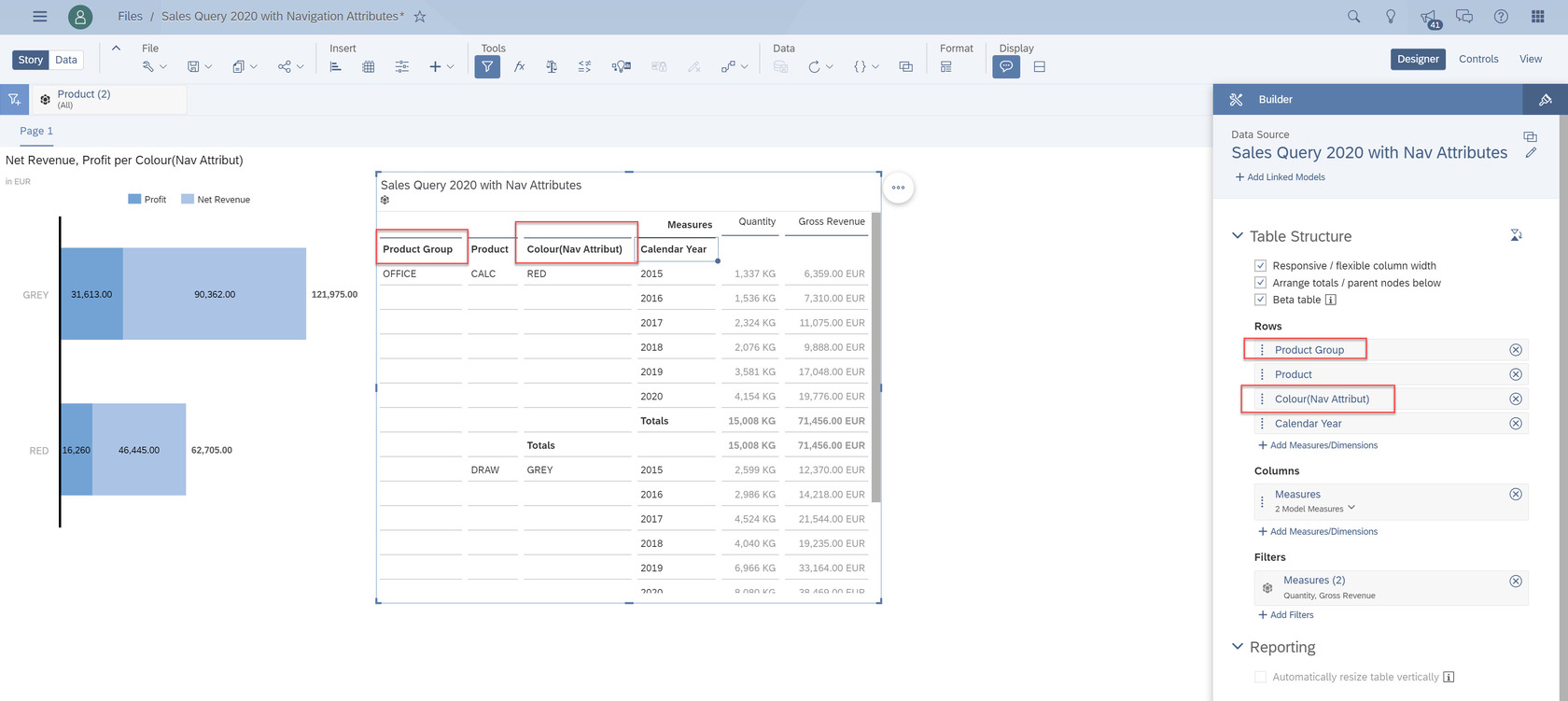This screenshot has width=1568, height=701.
Task: Collapse the Table Structure section
Action: pos(1238,236)
